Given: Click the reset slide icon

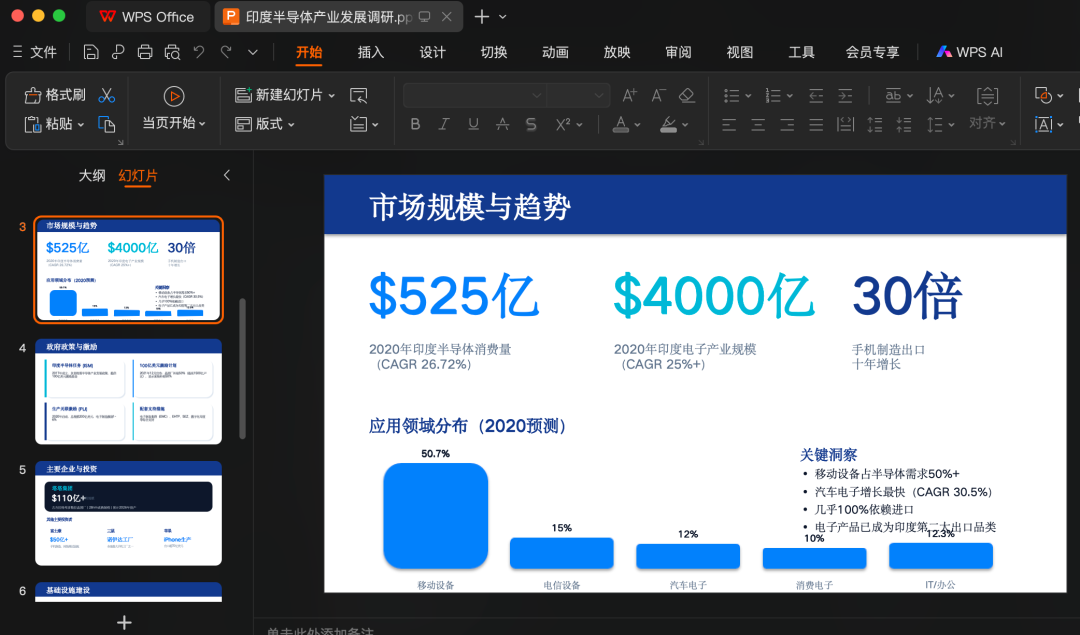Looking at the screenshot, I should coord(358,95).
